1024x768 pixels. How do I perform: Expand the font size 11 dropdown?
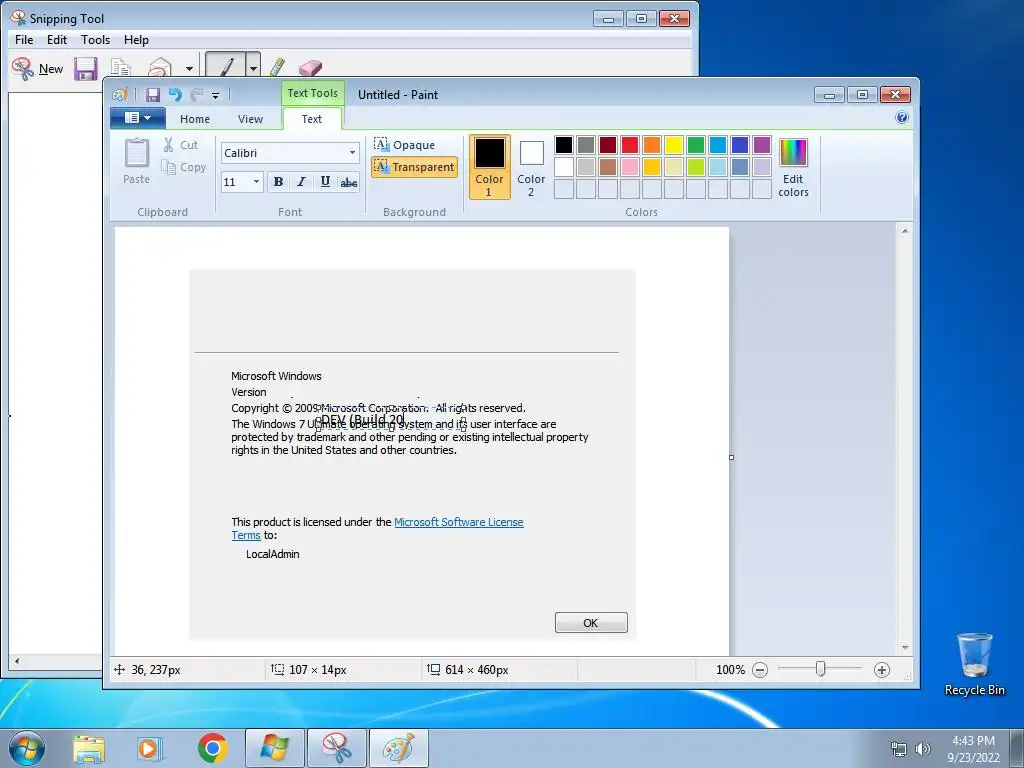click(x=256, y=182)
